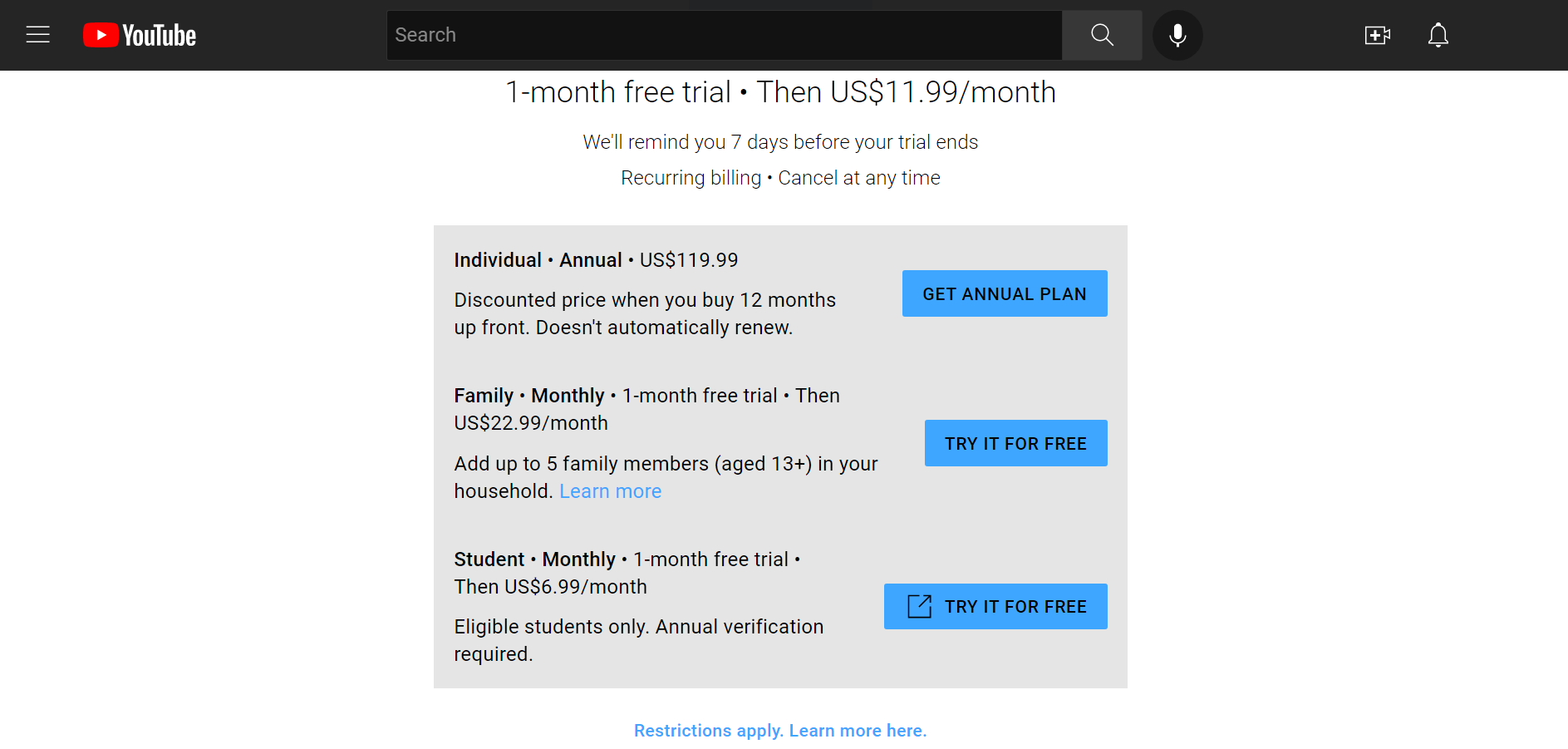Click the YouTube wordmark text
Screen dimensions: 1568x749
pyautogui.click(x=160, y=36)
